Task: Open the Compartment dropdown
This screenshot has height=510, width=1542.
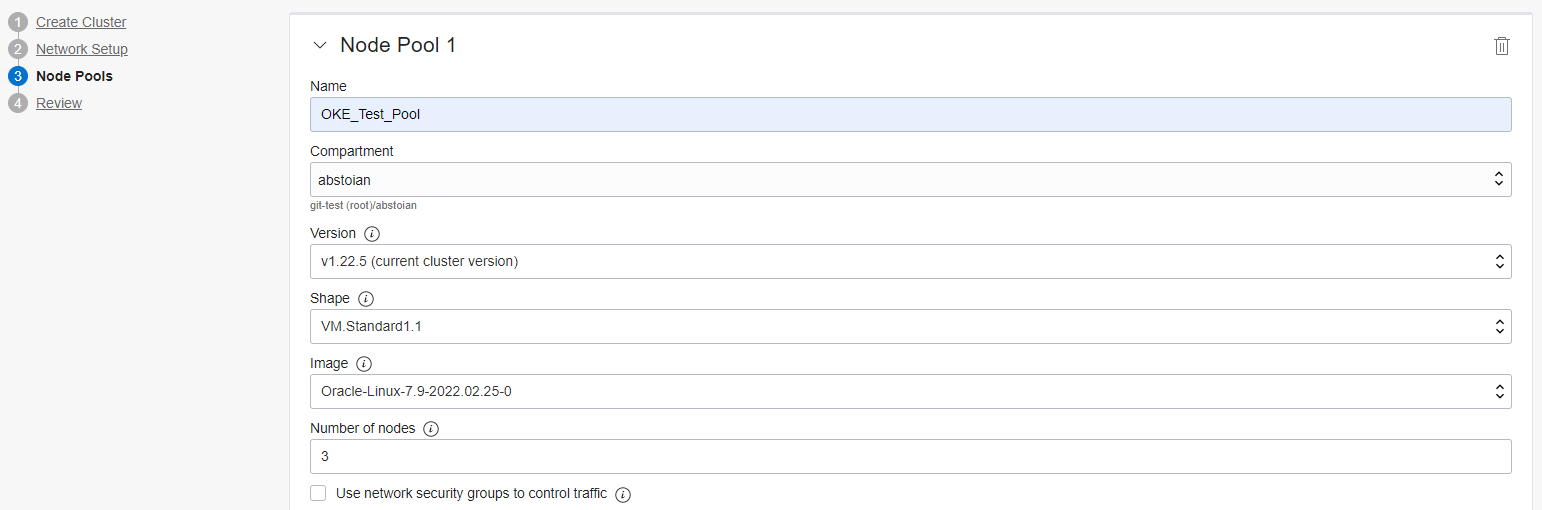Action: [x=910, y=180]
